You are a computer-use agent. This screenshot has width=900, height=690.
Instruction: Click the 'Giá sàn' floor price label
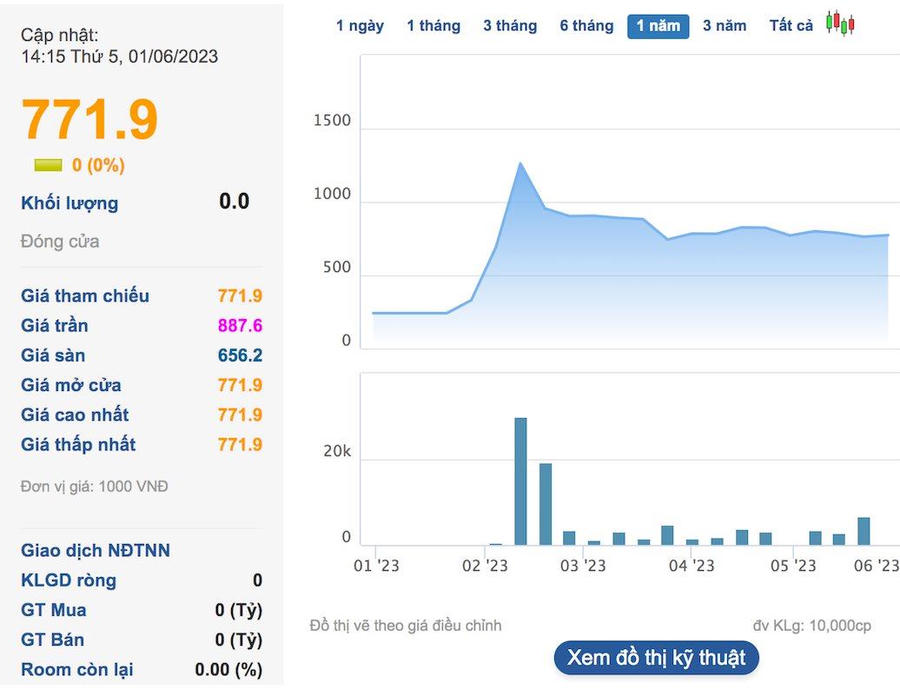pos(53,356)
